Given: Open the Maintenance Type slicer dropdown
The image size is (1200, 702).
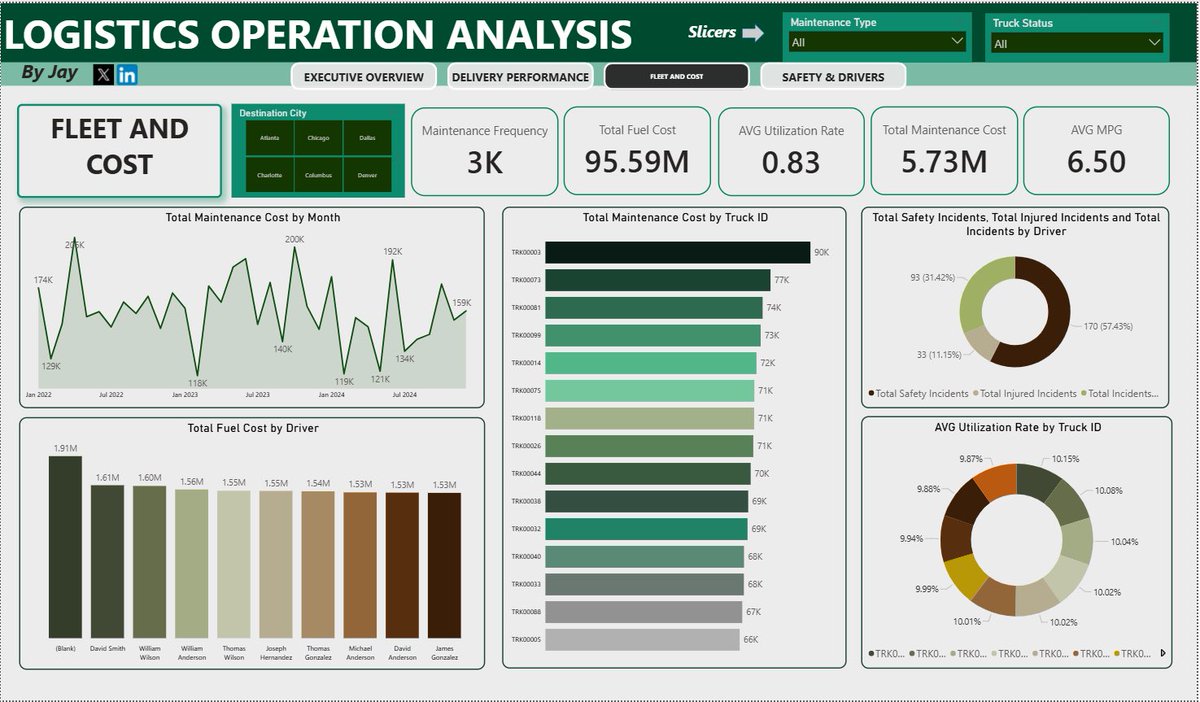Looking at the screenshot, I should (877, 42).
